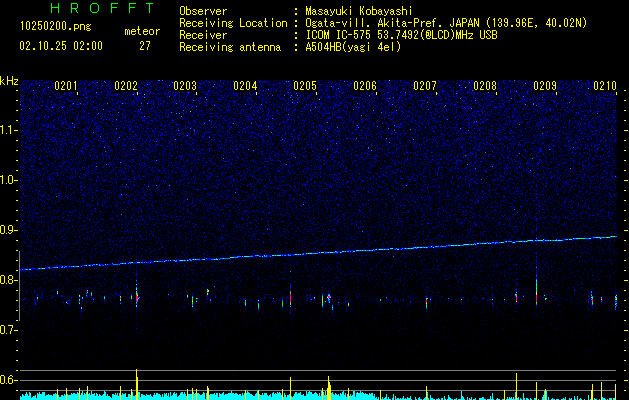Click the location text Ogata-vill. Akita-Pref. JAPAN

coord(392,23)
